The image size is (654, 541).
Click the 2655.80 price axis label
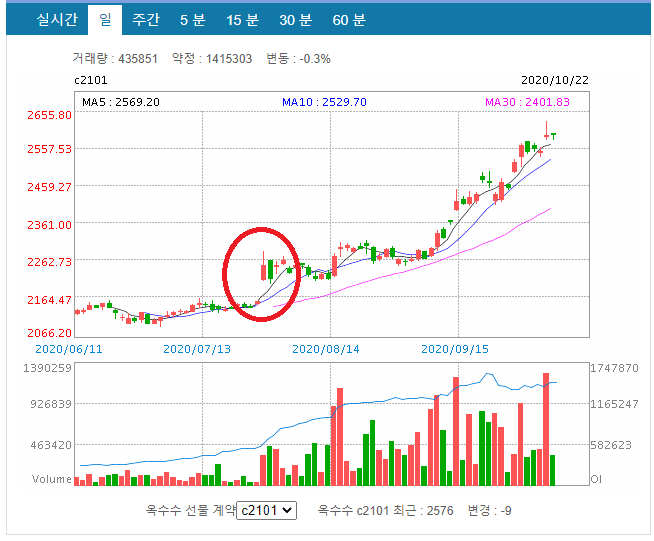49,115
